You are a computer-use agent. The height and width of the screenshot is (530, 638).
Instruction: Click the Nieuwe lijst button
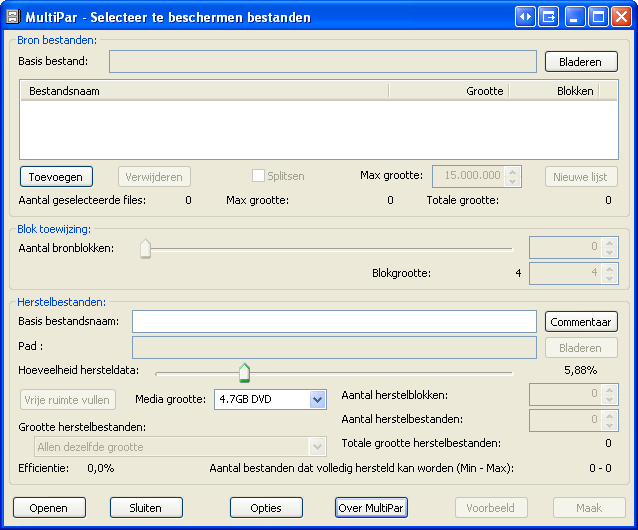click(x=581, y=177)
